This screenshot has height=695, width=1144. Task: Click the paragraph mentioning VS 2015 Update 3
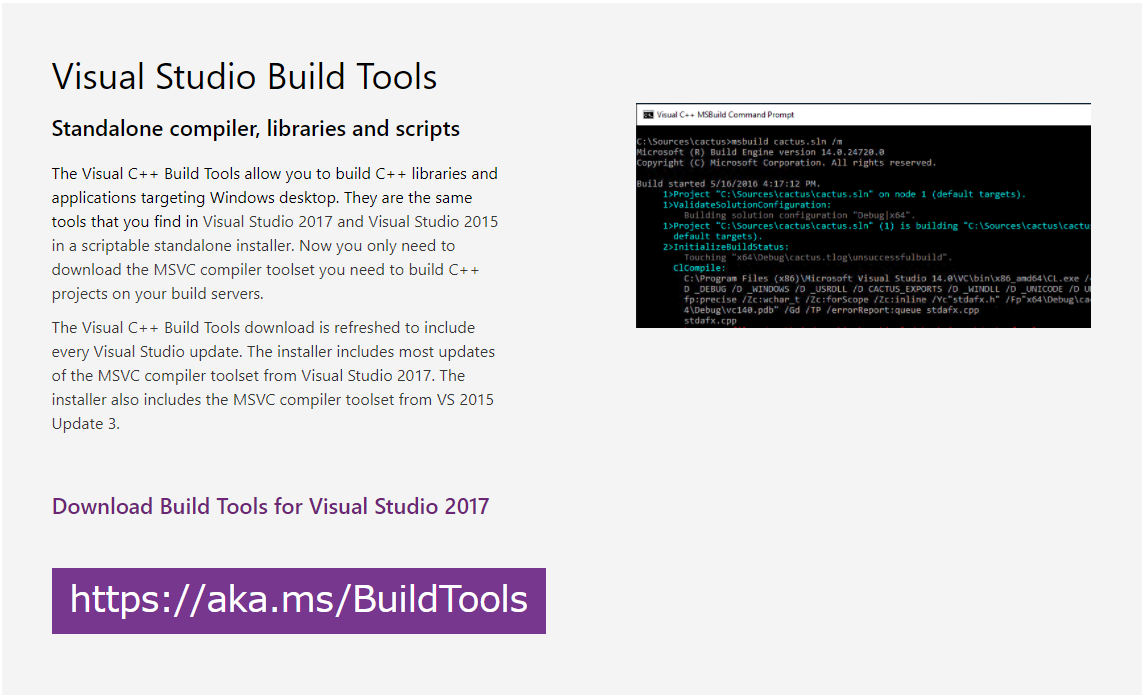(x=273, y=375)
